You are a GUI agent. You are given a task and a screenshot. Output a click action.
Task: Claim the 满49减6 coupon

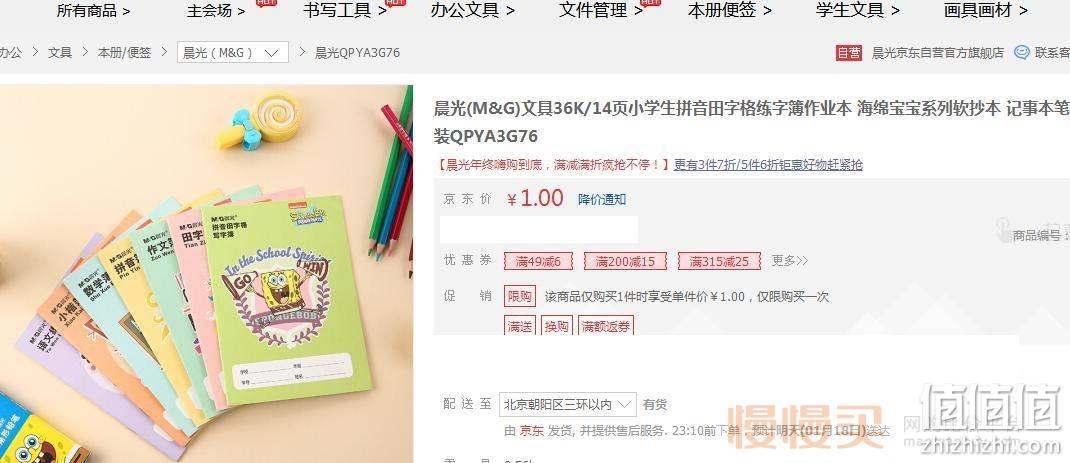(538, 261)
